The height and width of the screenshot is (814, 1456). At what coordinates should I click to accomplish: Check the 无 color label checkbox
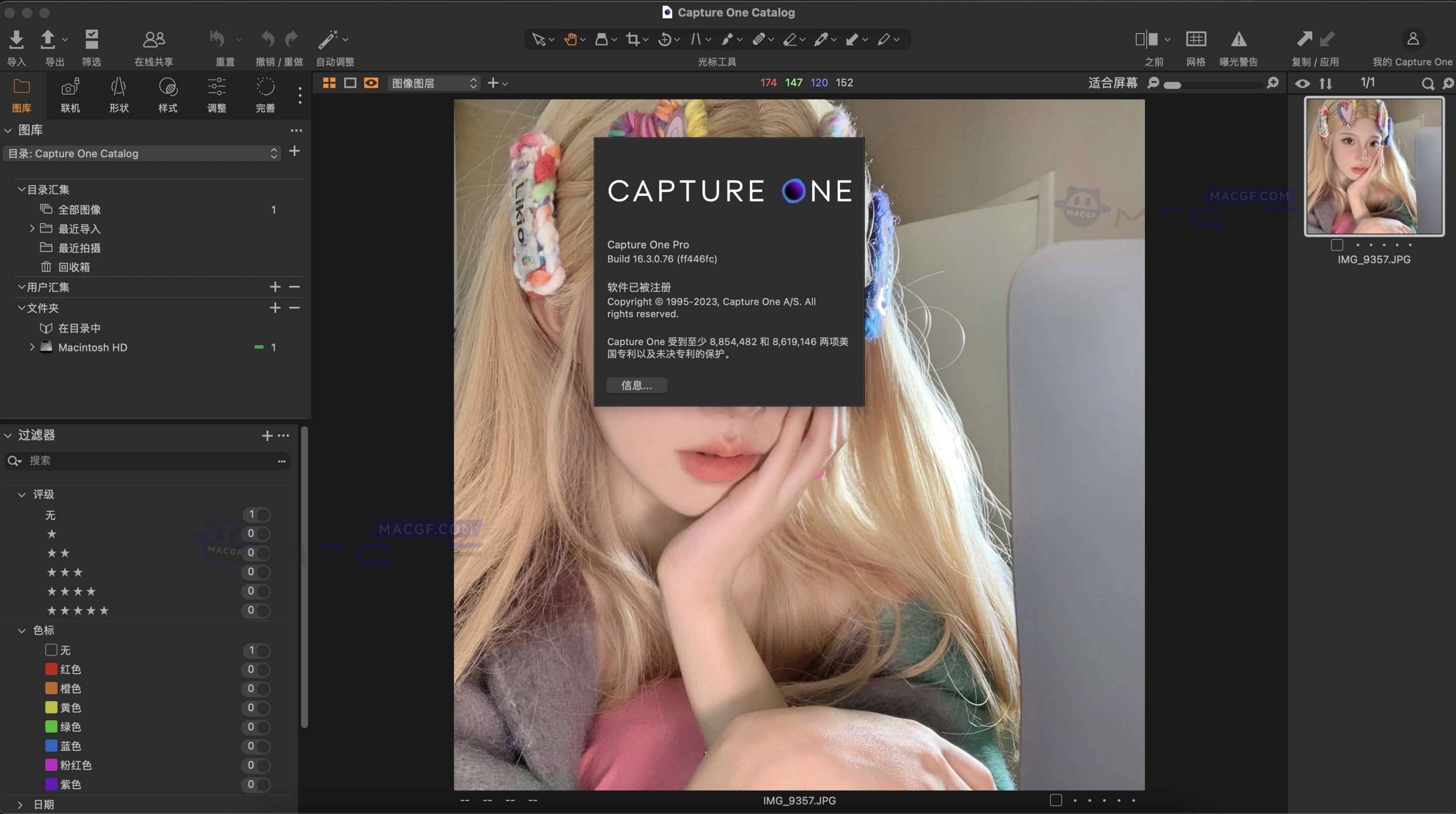coord(50,650)
